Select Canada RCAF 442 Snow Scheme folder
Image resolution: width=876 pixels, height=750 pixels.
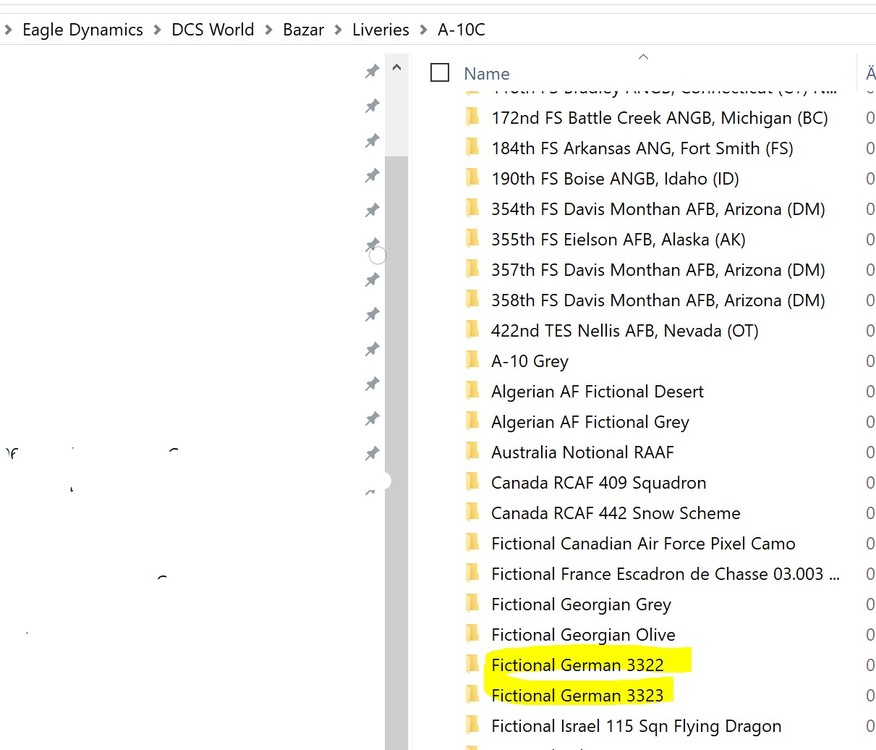tap(616, 513)
